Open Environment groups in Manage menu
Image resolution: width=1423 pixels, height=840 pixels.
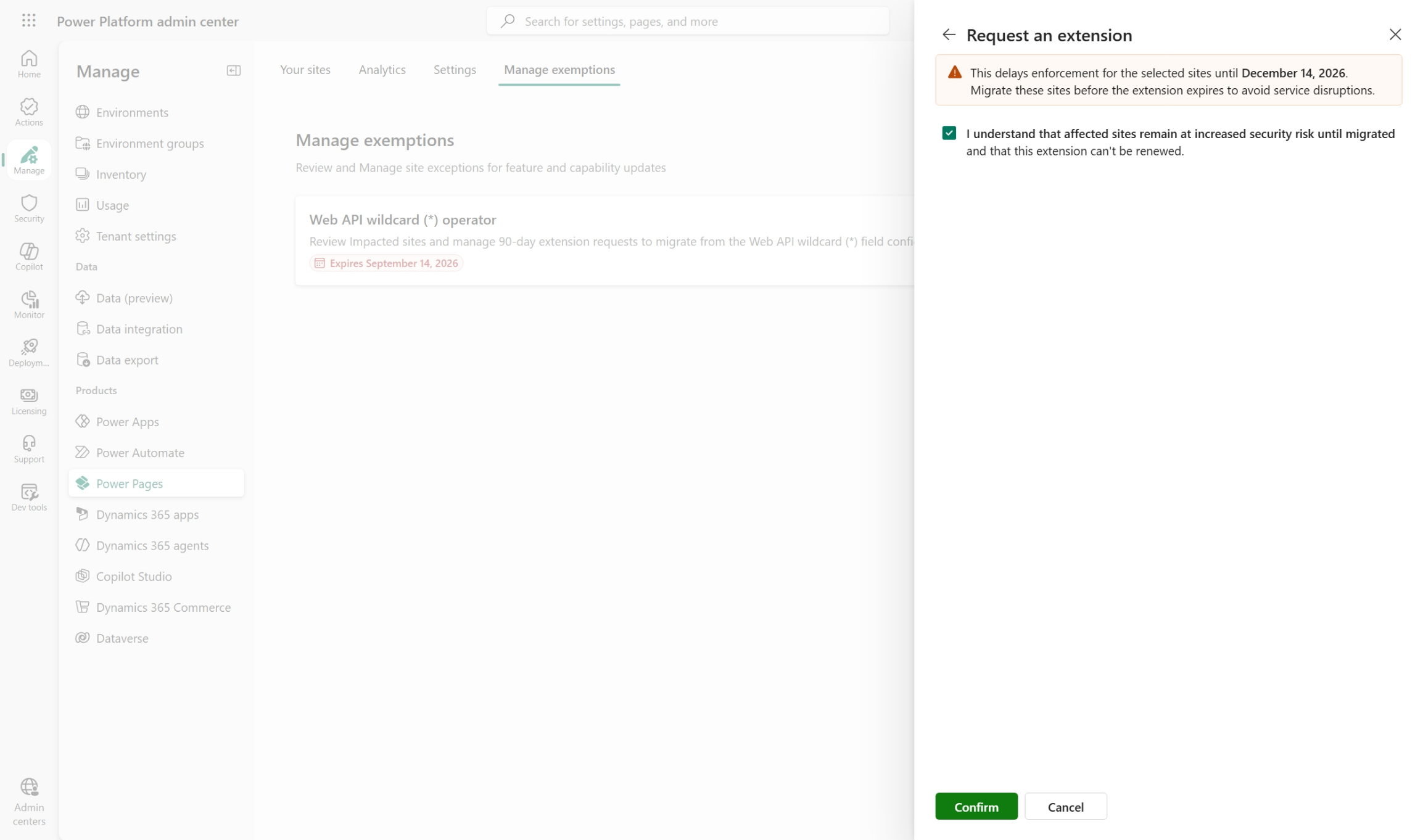[x=156, y=143]
